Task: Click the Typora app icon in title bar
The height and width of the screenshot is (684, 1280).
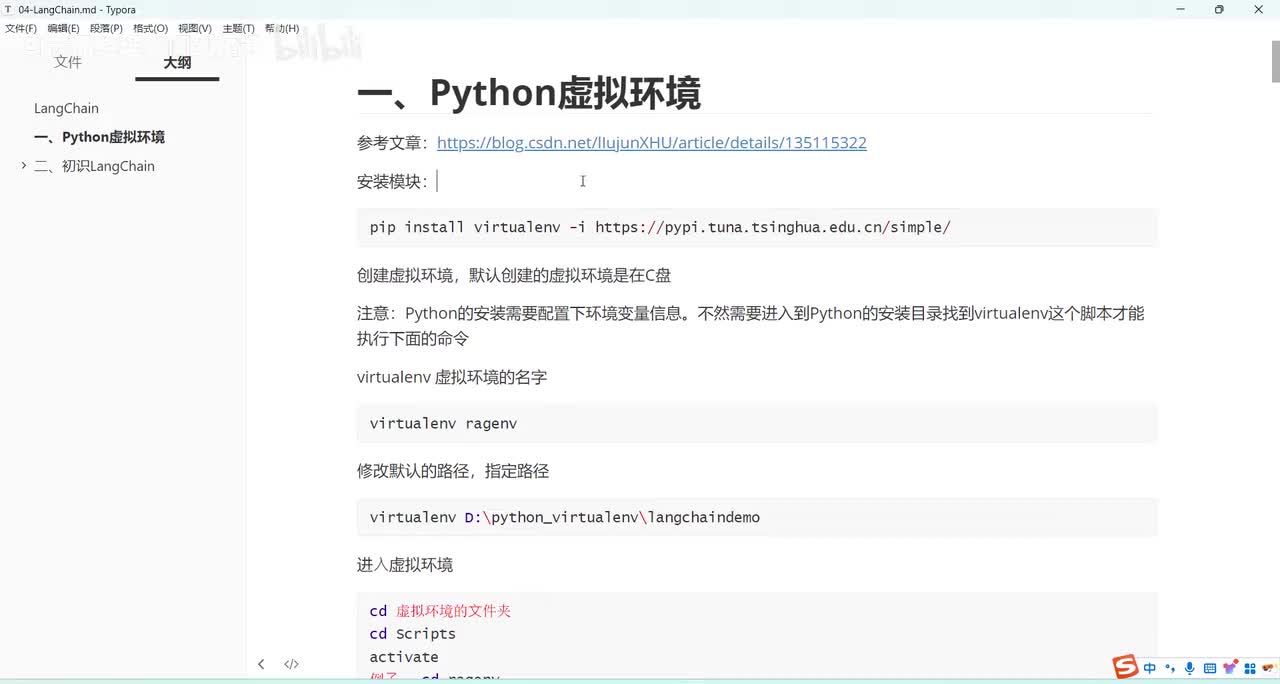Action: tap(8, 10)
